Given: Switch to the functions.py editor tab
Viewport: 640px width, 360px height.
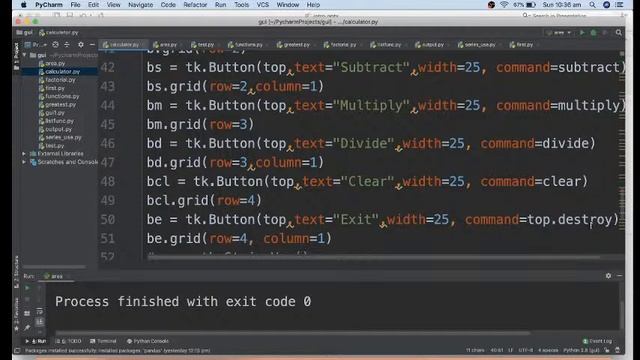Looking at the screenshot, I should (246, 44).
